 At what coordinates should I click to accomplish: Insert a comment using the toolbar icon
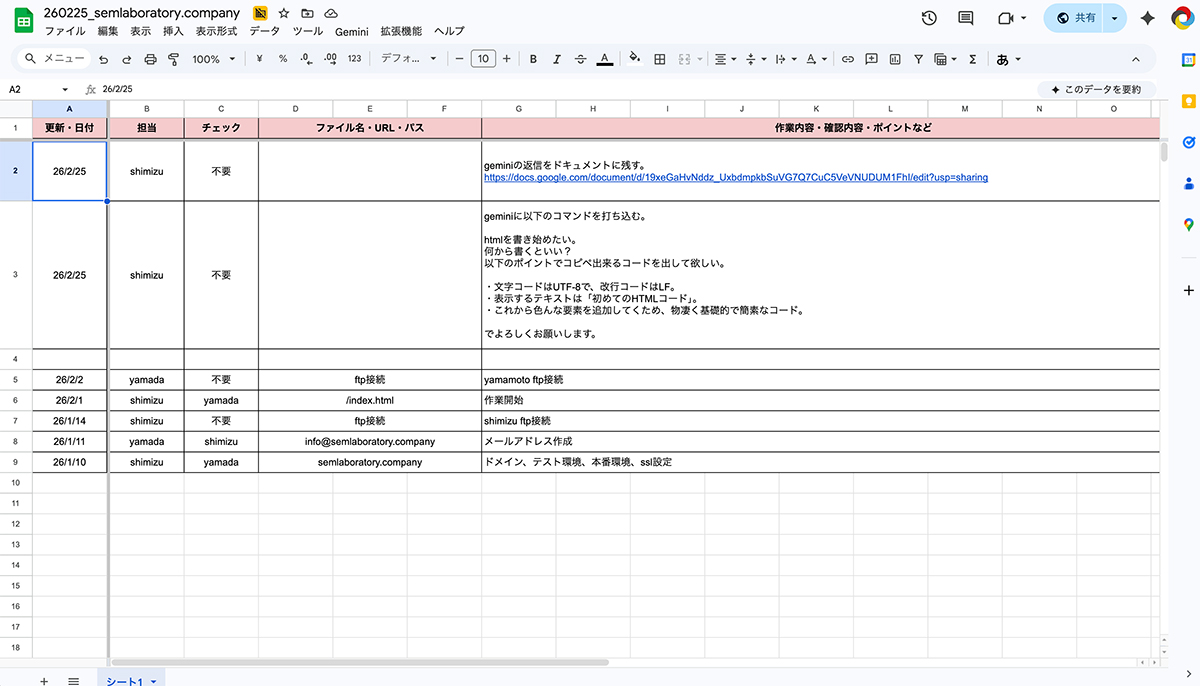[x=870, y=59]
